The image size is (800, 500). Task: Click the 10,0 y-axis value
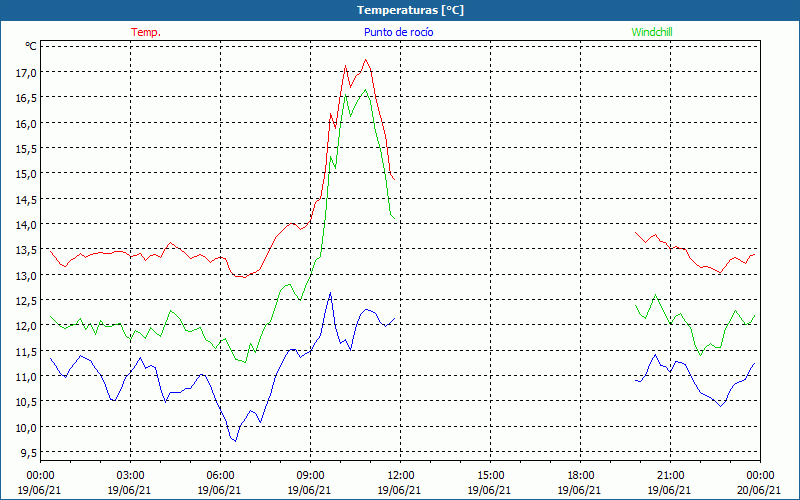(x=26, y=427)
